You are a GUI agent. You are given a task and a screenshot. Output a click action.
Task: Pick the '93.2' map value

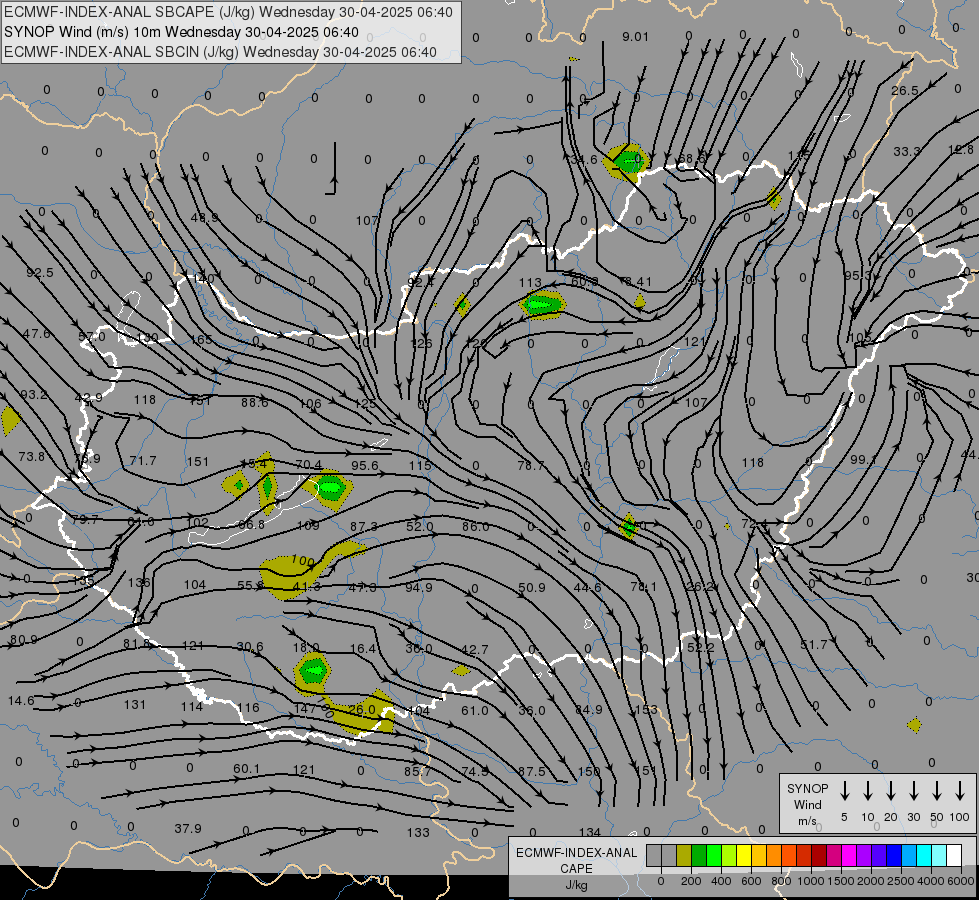click(34, 395)
